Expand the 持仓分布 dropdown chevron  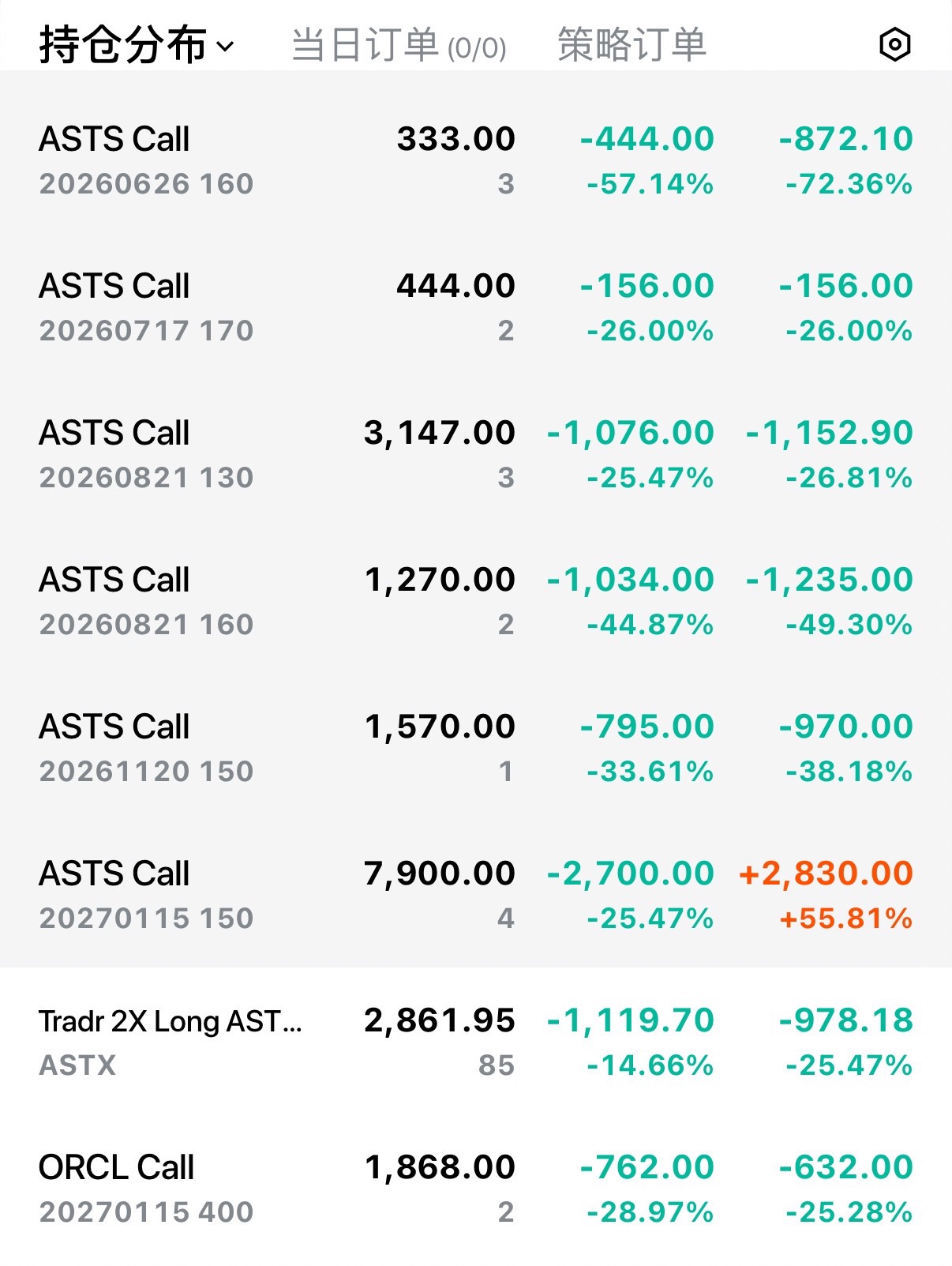(x=225, y=47)
